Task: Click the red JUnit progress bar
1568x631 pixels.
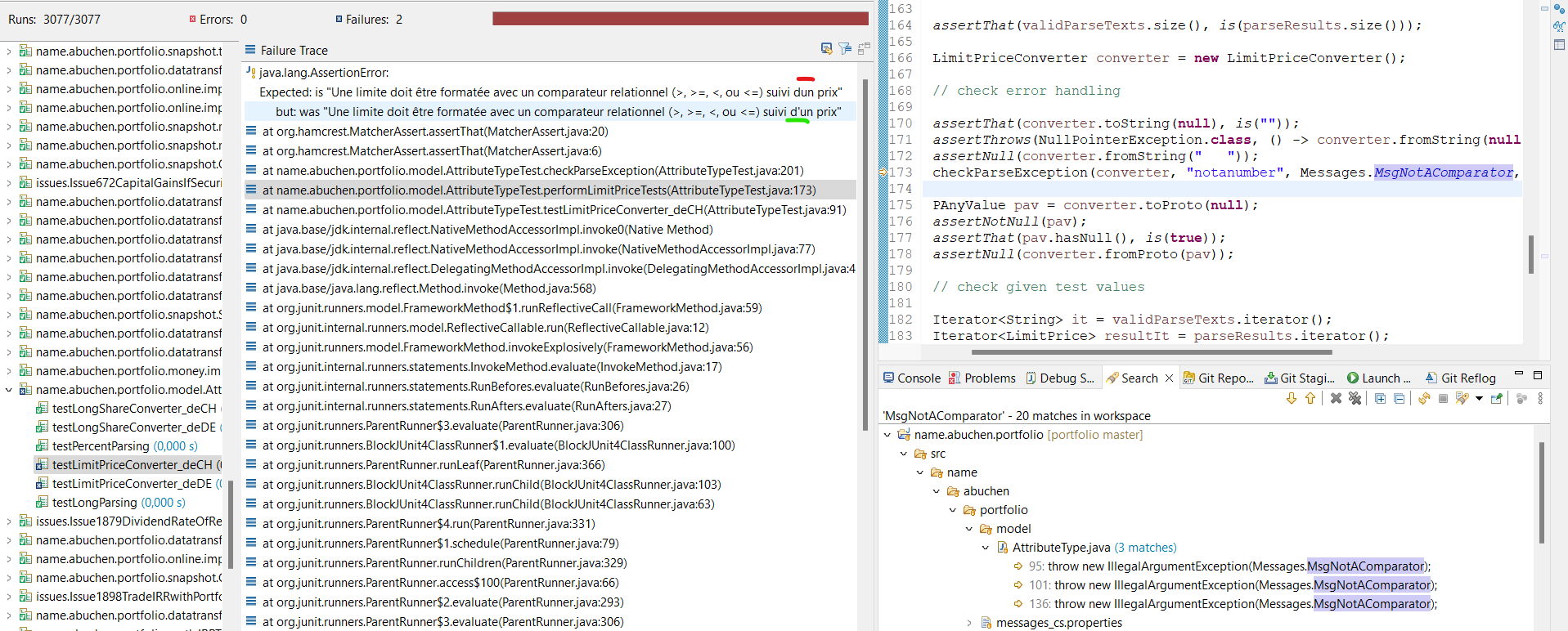Action: tap(680, 19)
